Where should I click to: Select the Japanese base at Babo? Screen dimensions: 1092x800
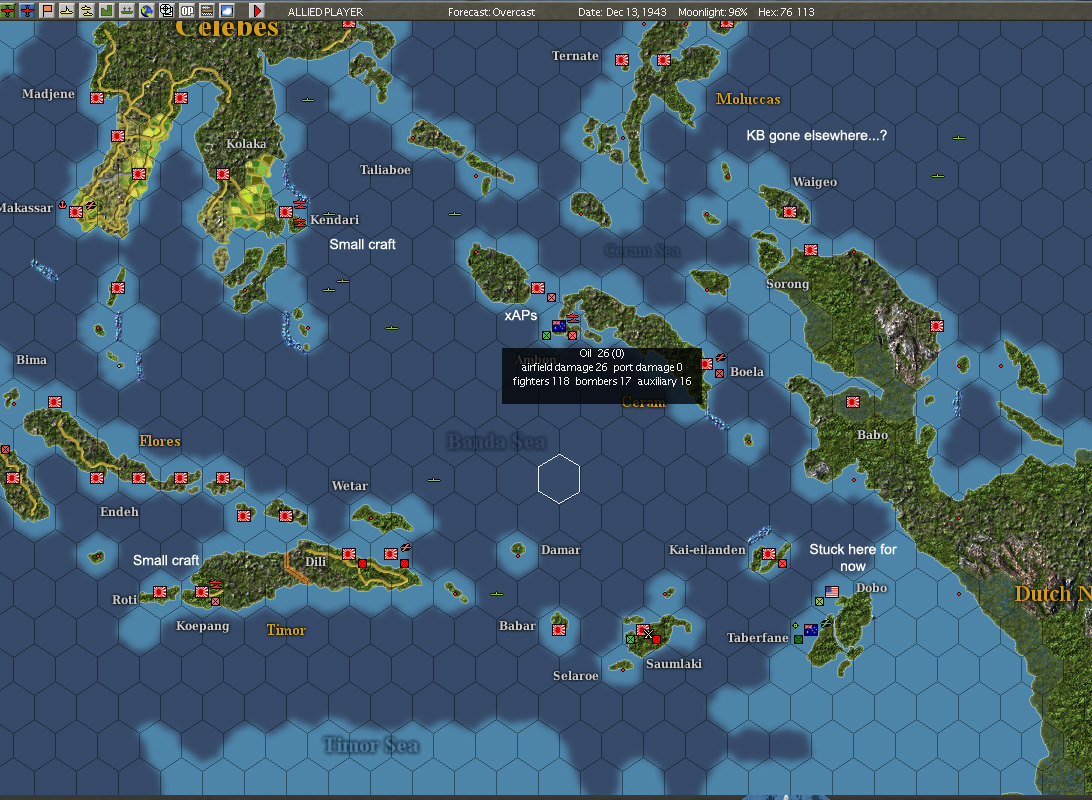[x=852, y=402]
